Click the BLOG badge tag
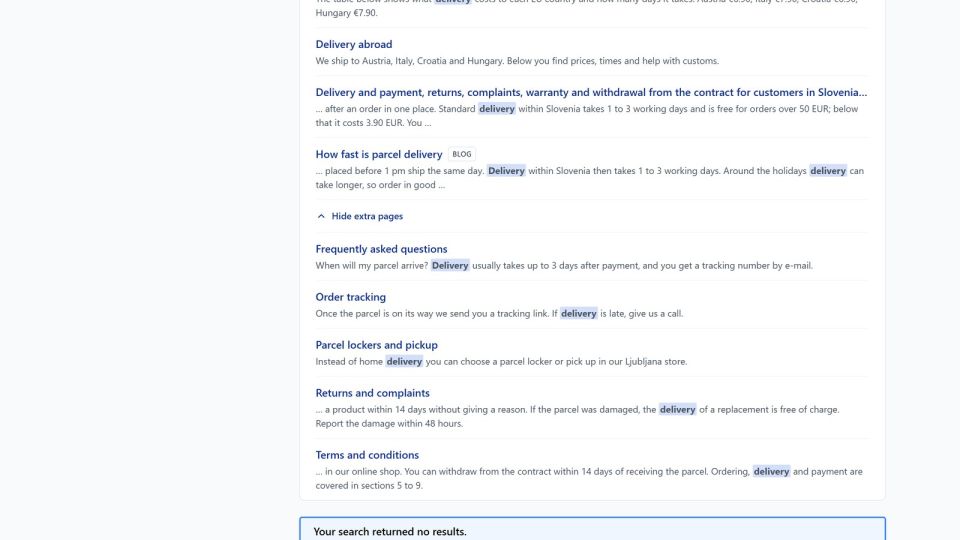The image size is (960, 540). click(462, 154)
